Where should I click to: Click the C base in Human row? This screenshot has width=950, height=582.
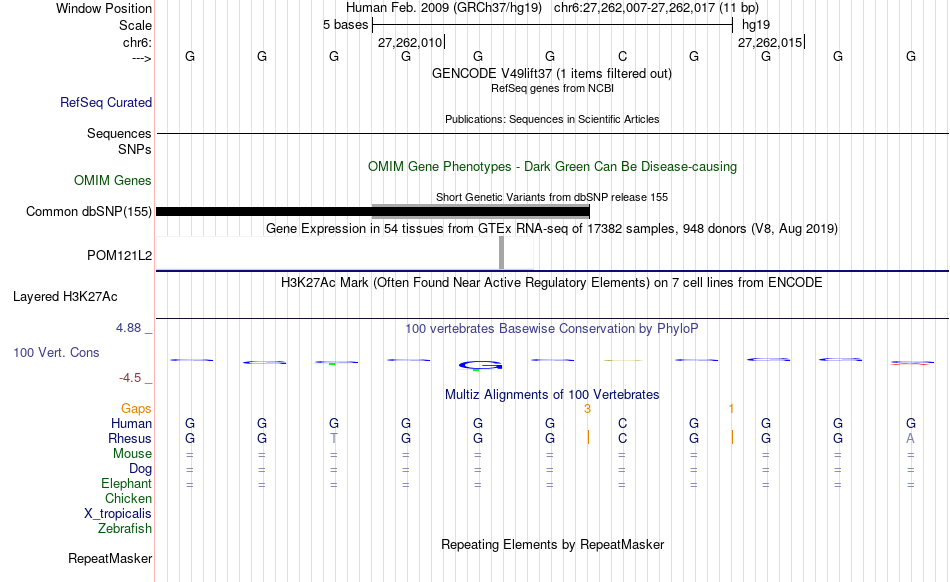[x=622, y=423]
